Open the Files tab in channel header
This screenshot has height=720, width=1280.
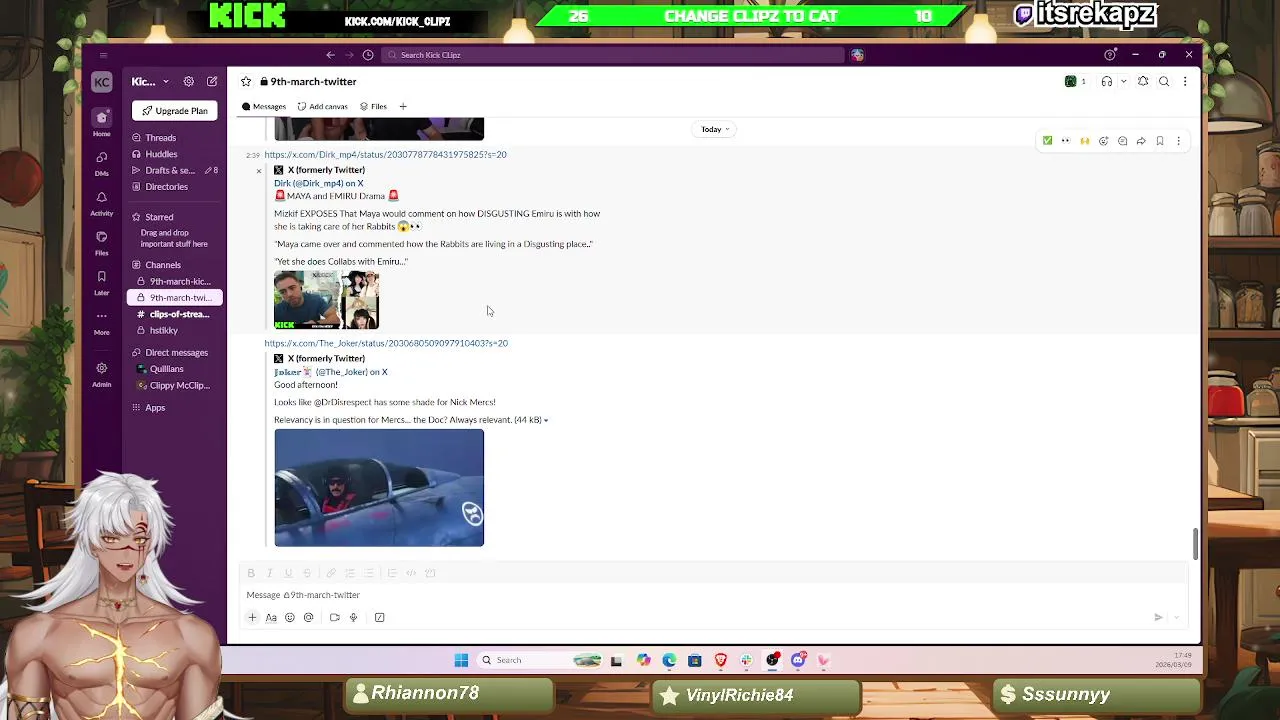click(373, 107)
